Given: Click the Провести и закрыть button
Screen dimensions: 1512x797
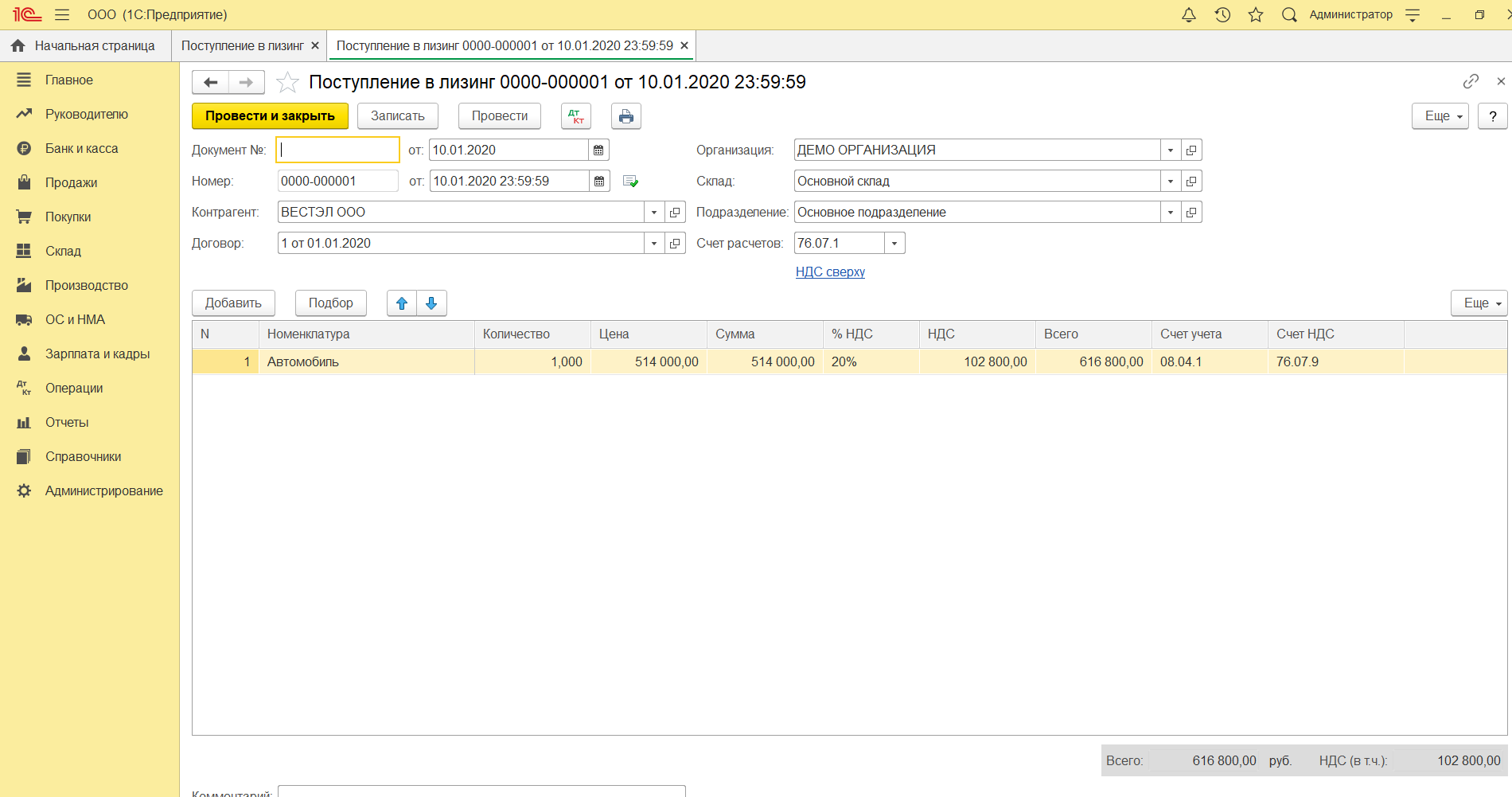Looking at the screenshot, I should tap(270, 116).
